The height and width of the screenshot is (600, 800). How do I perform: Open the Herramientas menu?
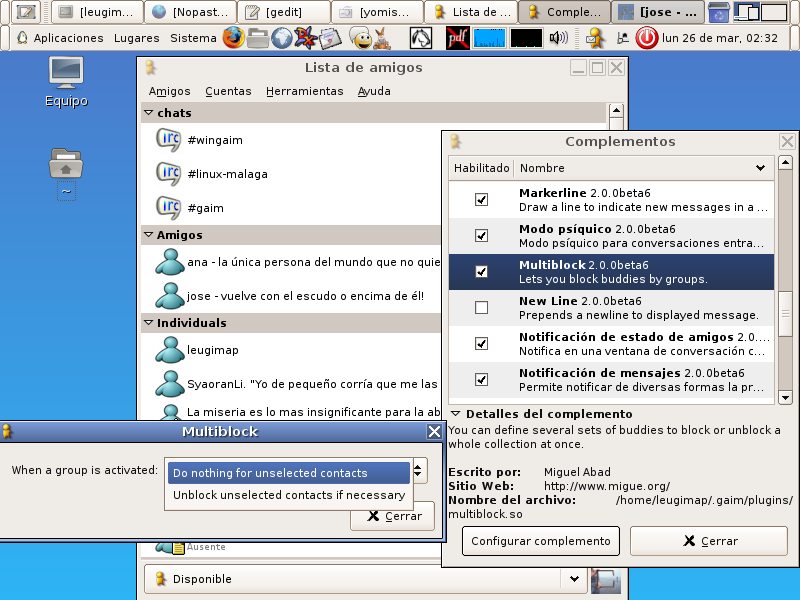click(x=304, y=91)
